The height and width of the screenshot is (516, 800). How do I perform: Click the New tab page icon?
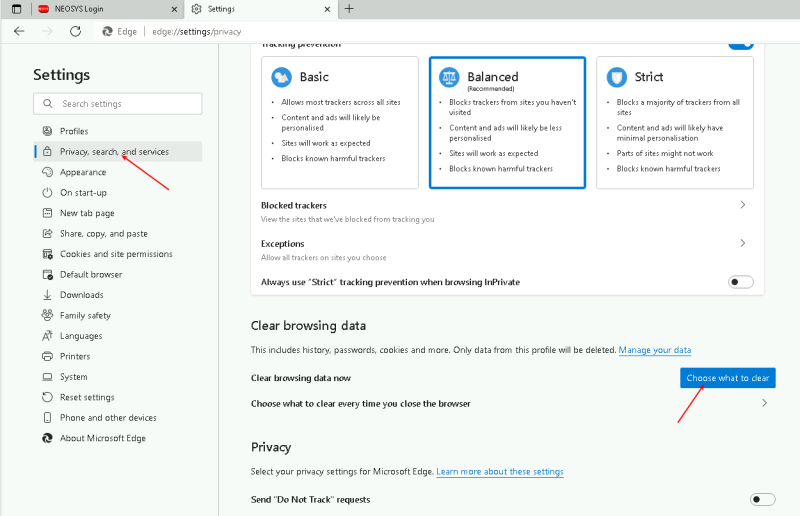point(47,213)
